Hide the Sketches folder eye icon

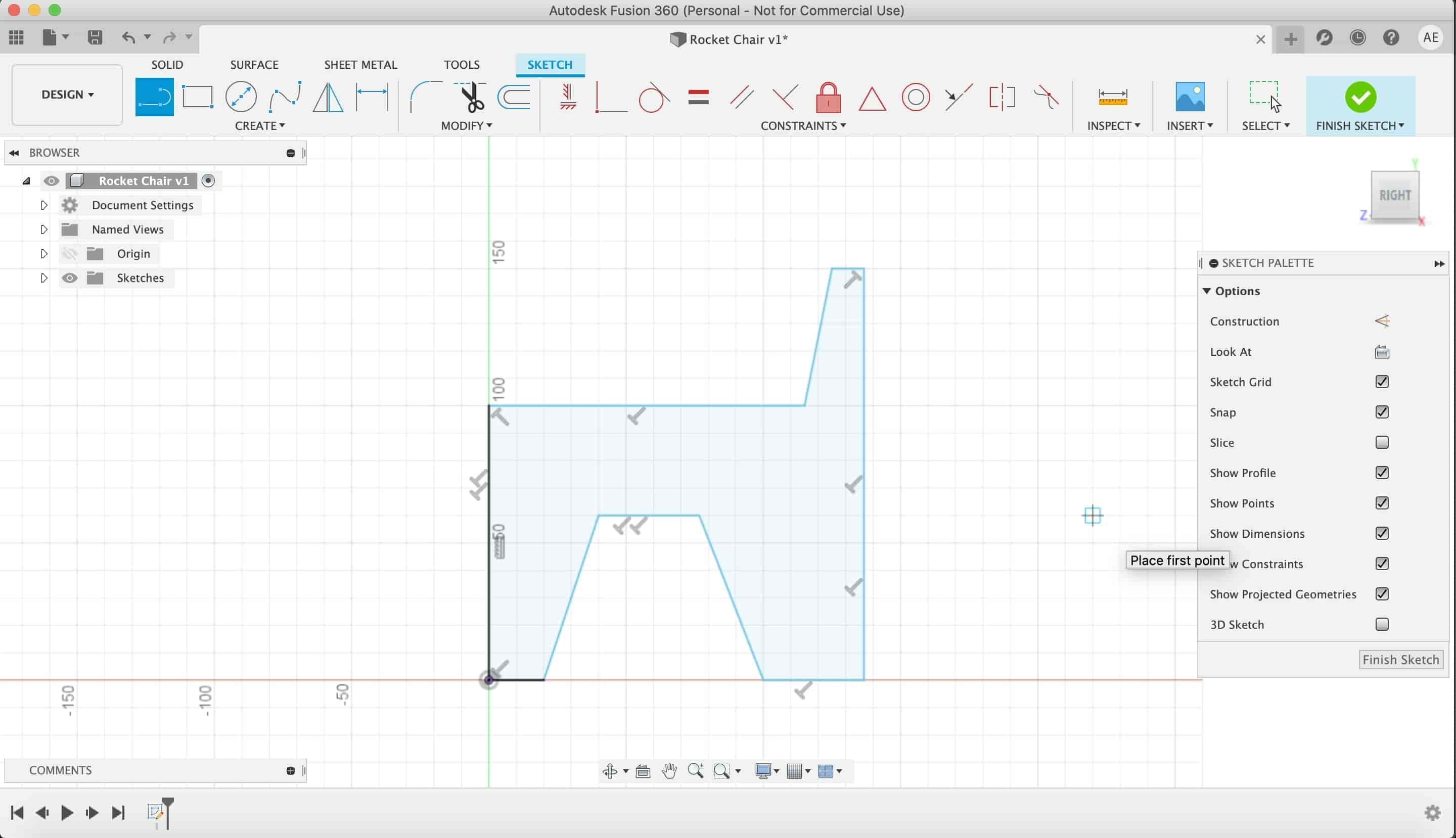pyautogui.click(x=70, y=278)
